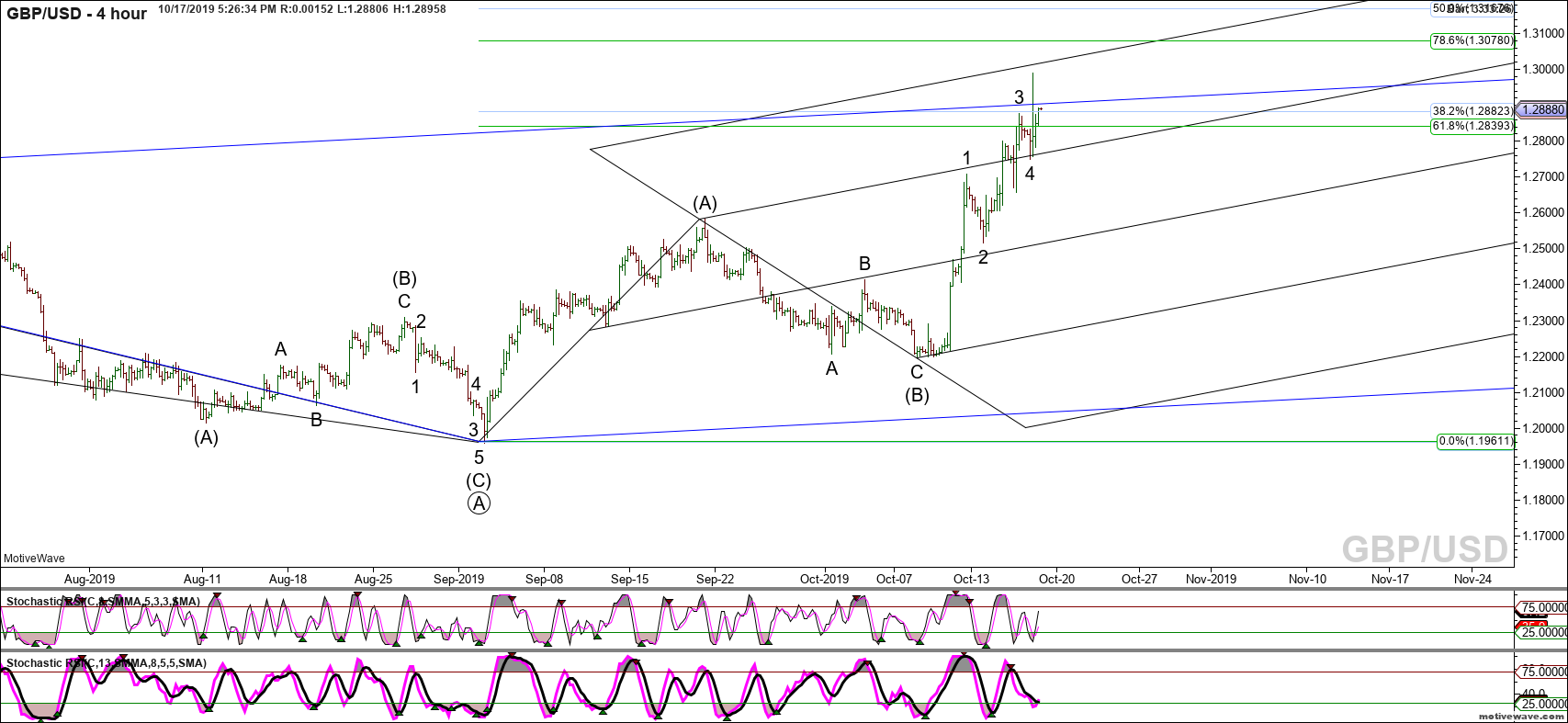This screenshot has width=1568, height=723.
Task: Click the Sep-2019 date on time axis
Action: click(x=458, y=579)
